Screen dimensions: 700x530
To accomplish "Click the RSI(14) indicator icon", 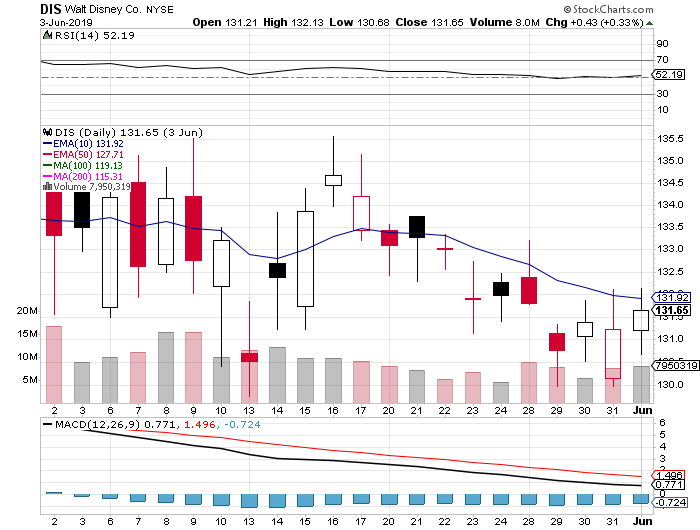I will click(47, 35).
